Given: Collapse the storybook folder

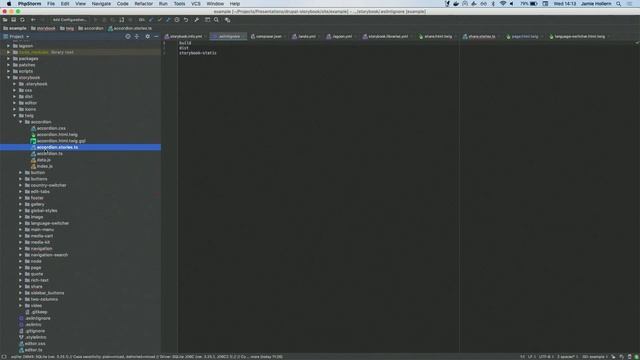Looking at the screenshot, I should click(9, 78).
